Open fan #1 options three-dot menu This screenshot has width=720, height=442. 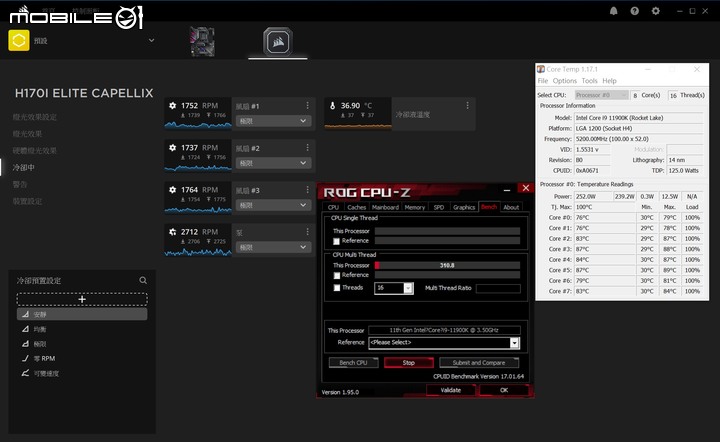tap(307, 106)
